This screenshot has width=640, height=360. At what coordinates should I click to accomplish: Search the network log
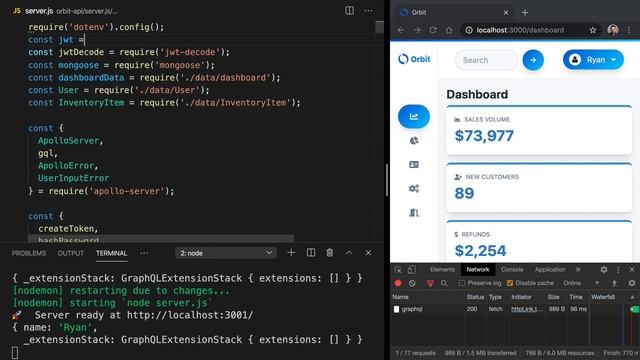pyautogui.click(x=444, y=283)
